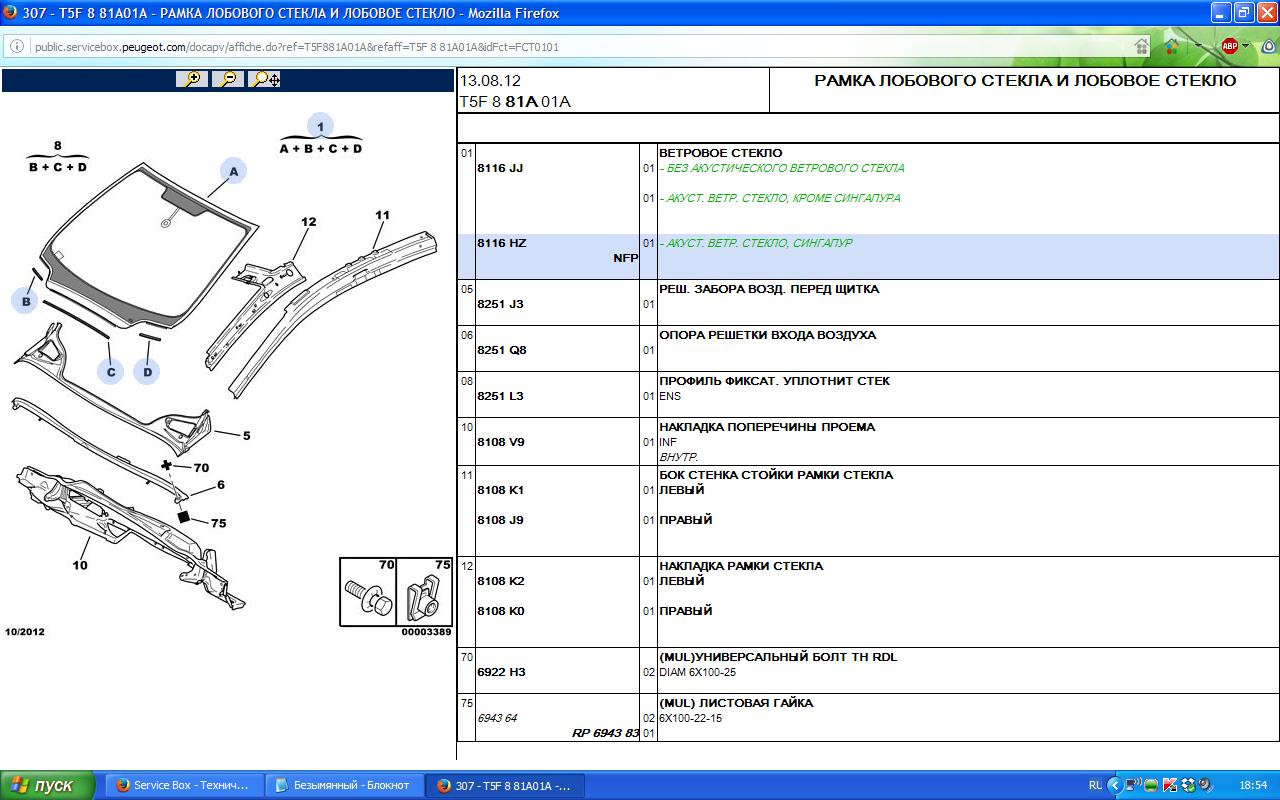Click part number 8108 J9
Screen dimensions: 1280x800
pyautogui.click(x=500, y=520)
